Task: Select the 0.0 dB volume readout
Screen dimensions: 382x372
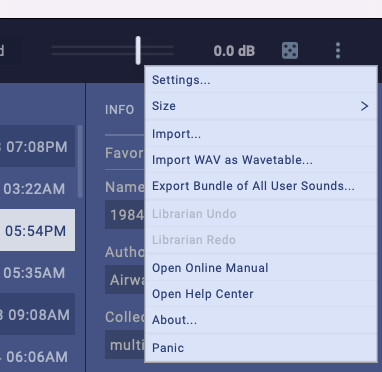Action: tap(234, 51)
